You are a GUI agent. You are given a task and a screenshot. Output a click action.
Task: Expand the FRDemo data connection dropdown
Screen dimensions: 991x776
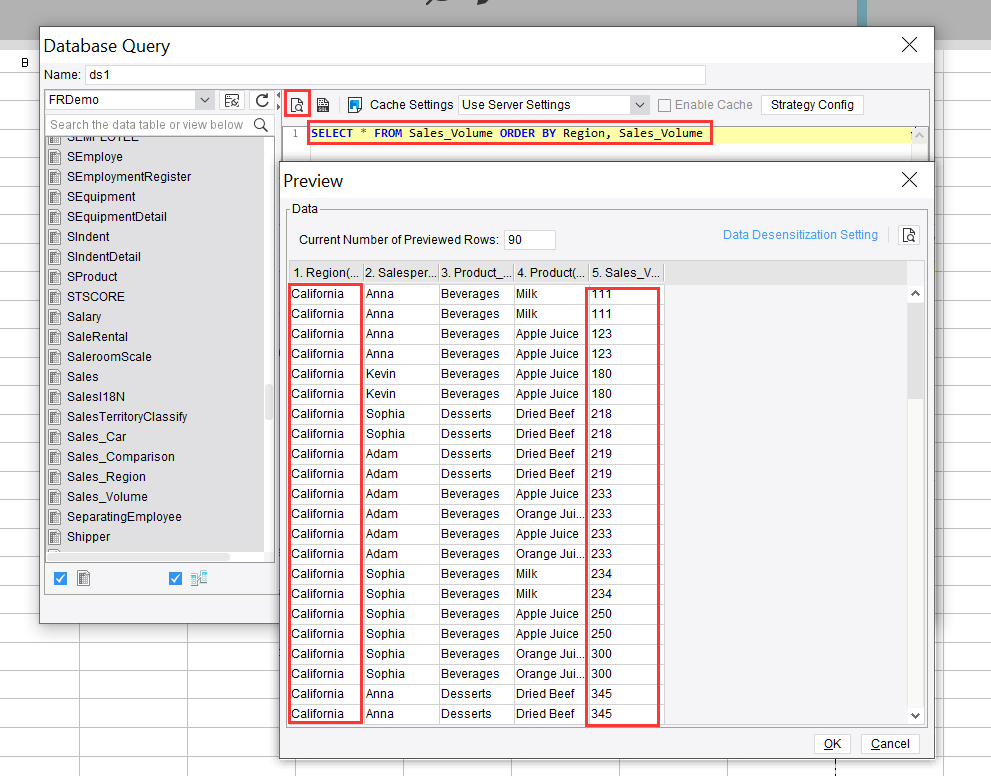pos(204,100)
